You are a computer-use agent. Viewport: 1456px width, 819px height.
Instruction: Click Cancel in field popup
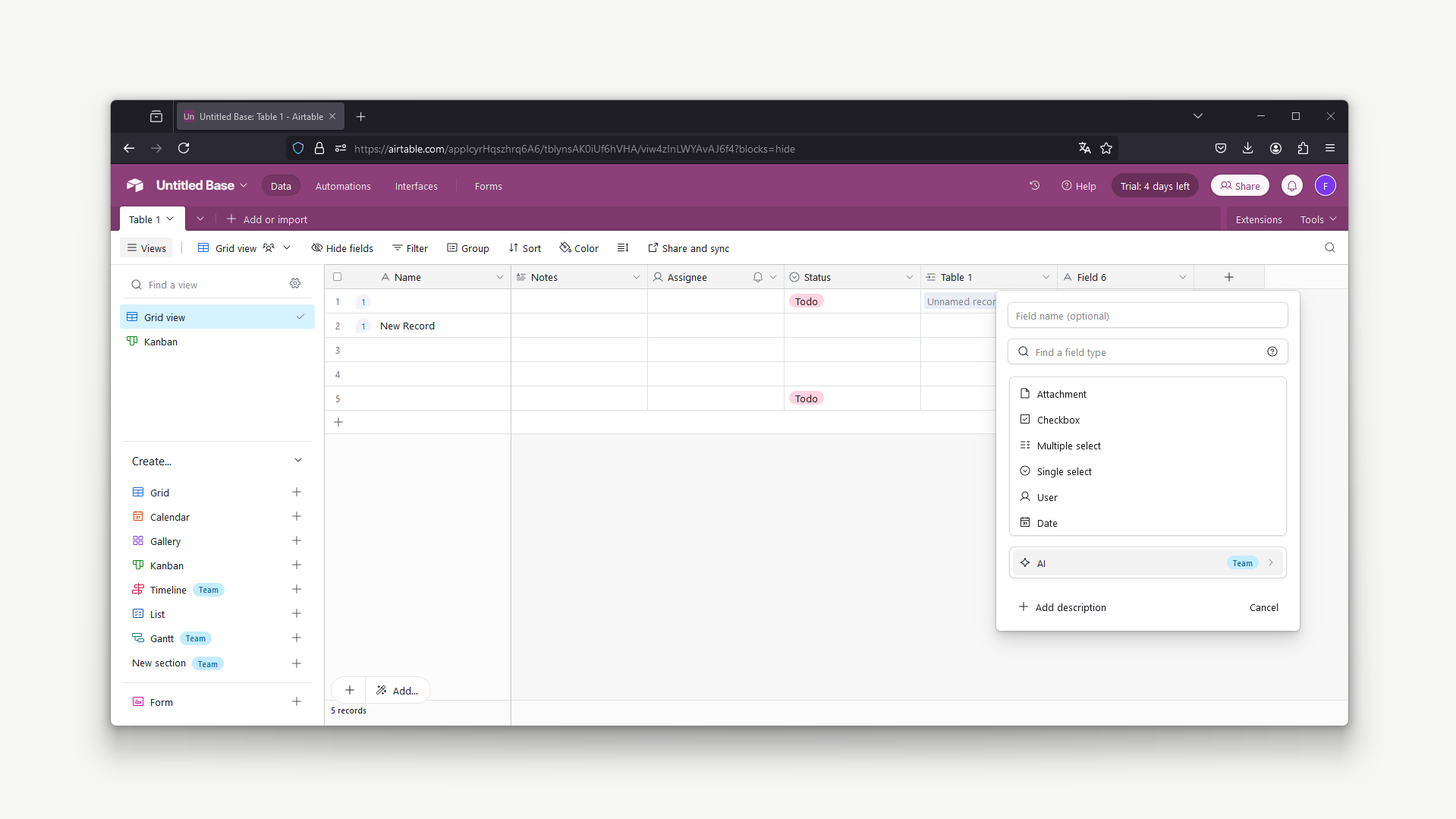pos(1264,607)
